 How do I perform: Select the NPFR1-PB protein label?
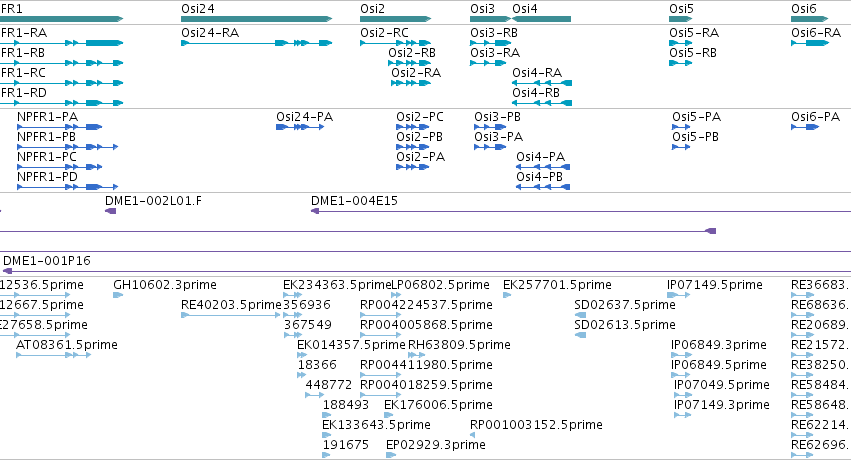(46, 137)
